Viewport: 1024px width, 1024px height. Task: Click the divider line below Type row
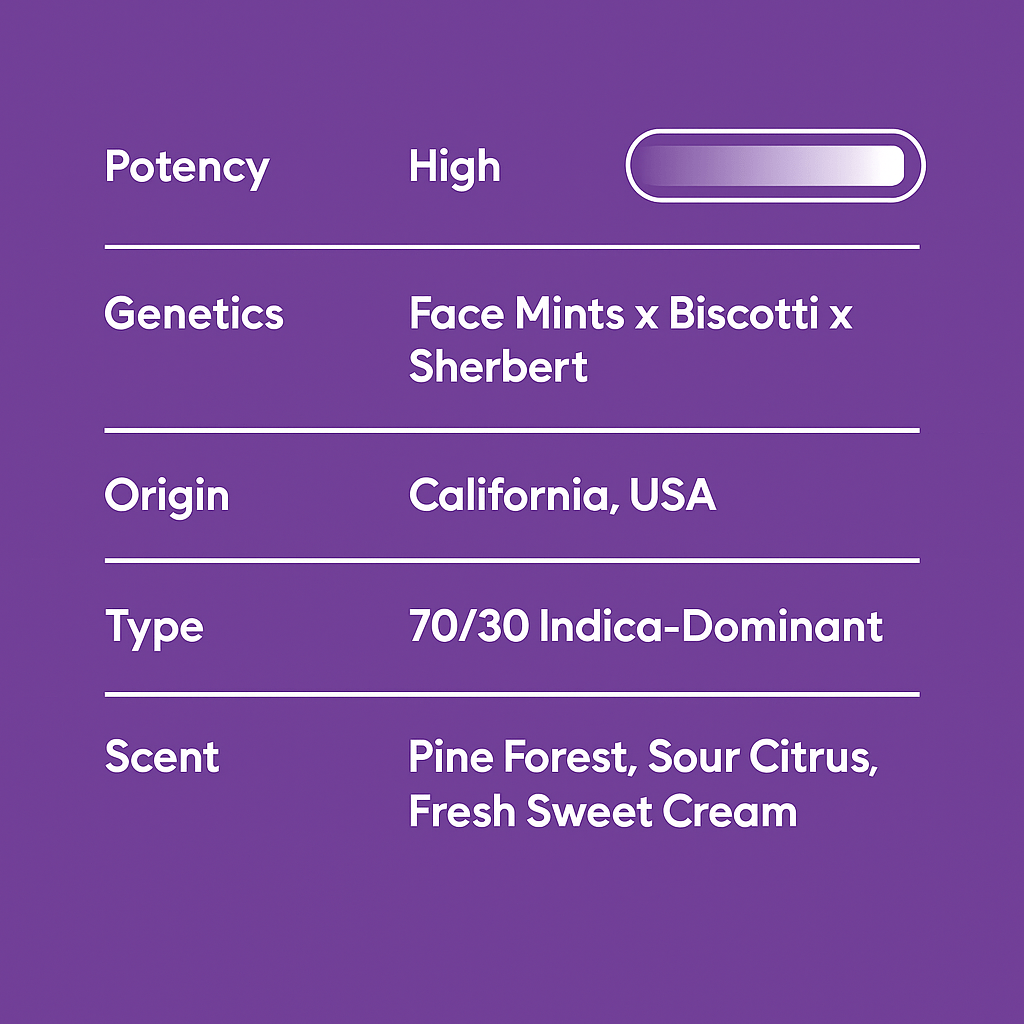512,693
